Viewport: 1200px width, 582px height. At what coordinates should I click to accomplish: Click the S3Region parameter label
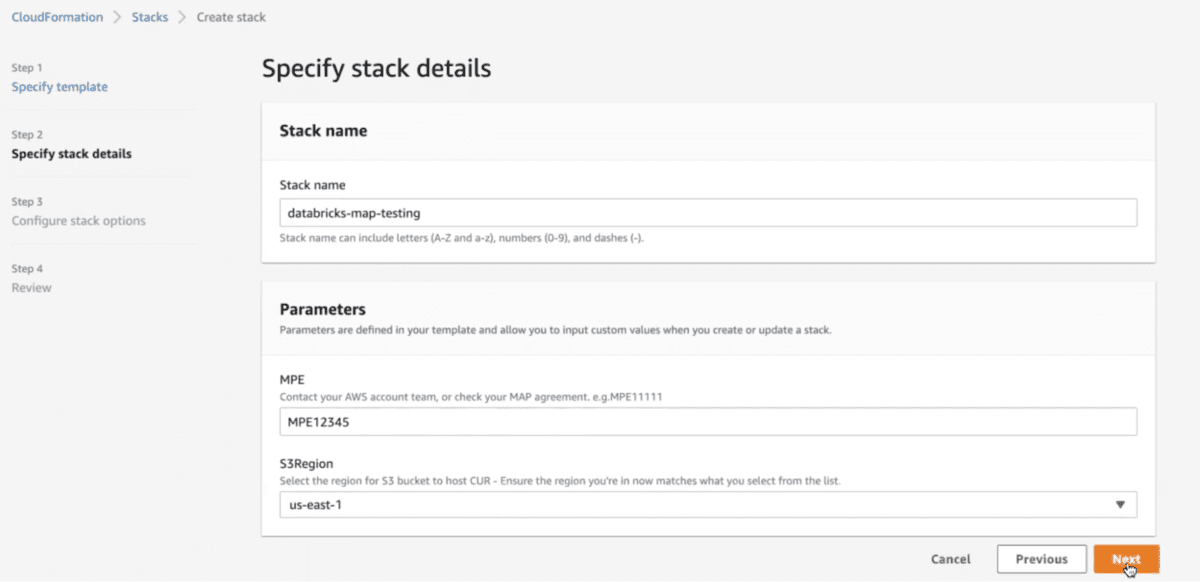307,465
